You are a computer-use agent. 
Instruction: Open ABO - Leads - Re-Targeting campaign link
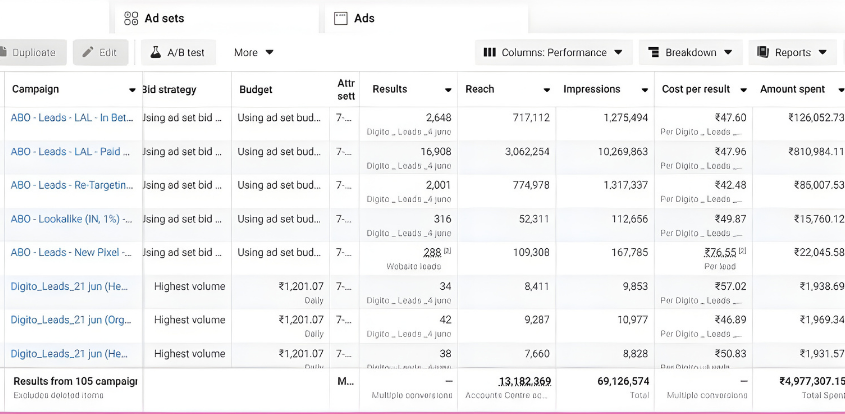[71, 185]
